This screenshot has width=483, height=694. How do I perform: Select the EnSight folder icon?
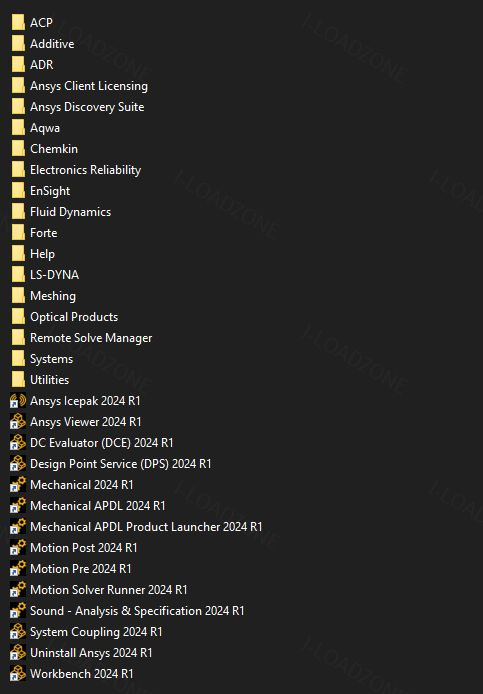pos(18,191)
